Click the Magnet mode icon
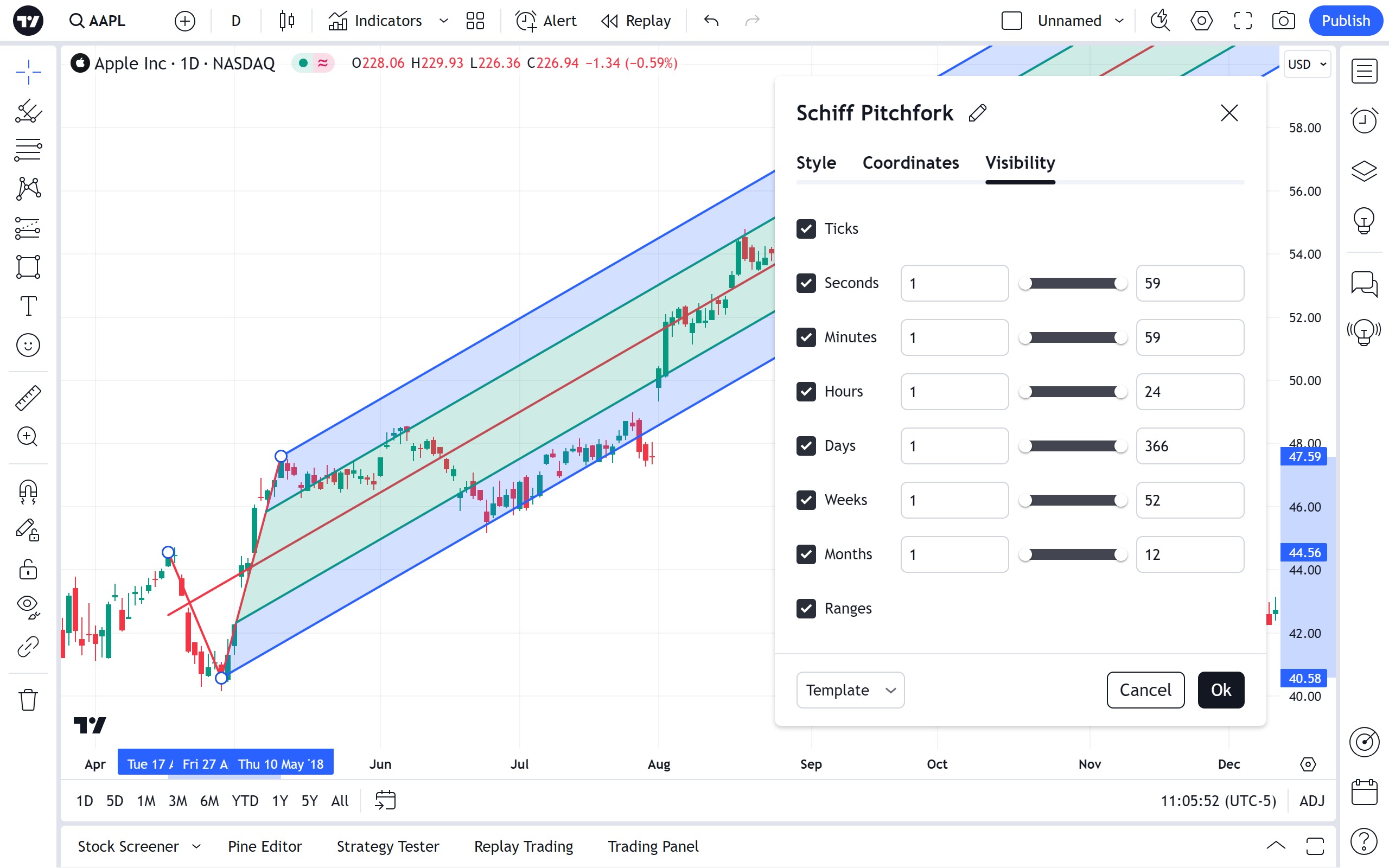Screen dimensions: 1389x868 (28, 492)
